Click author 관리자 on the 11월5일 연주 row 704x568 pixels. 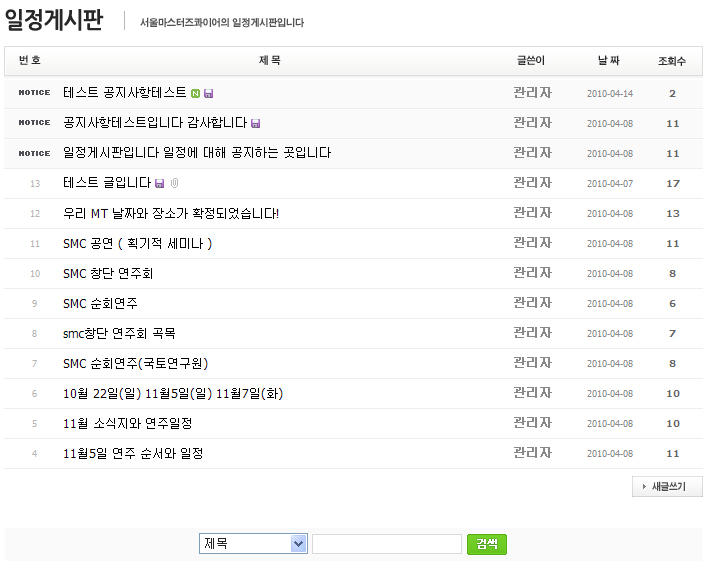coord(532,453)
